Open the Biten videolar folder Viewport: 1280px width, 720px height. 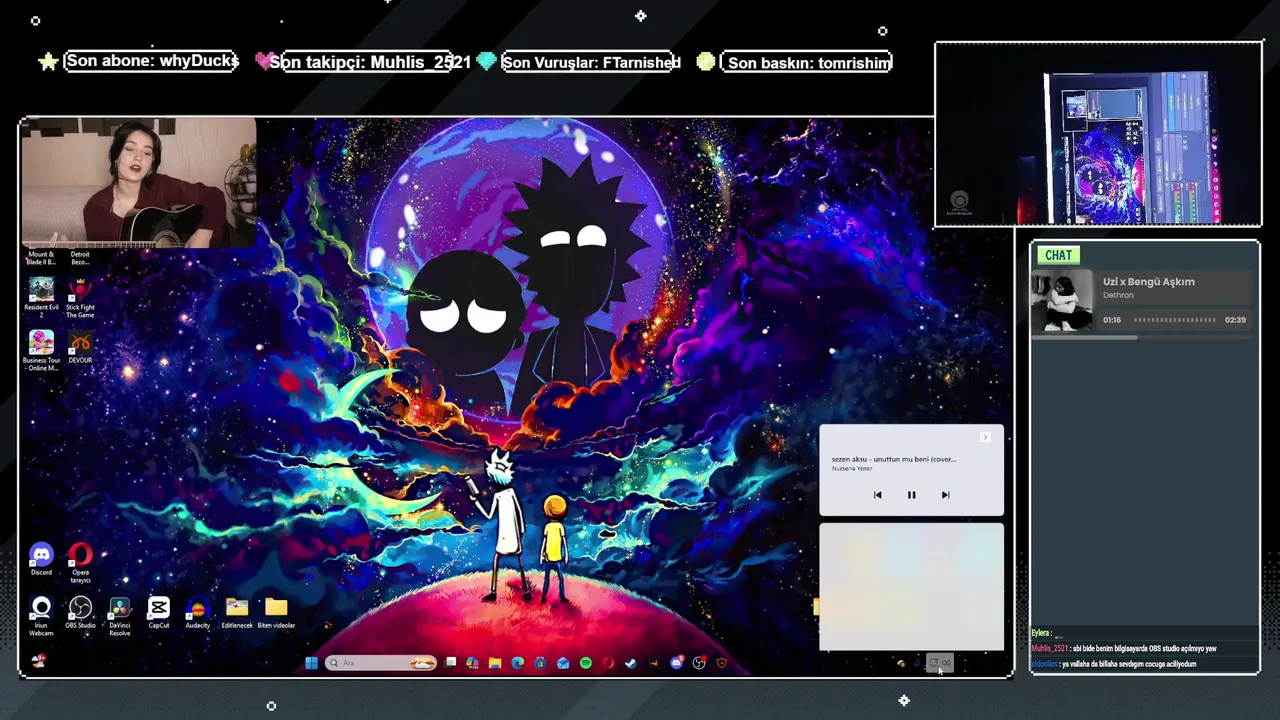point(276,612)
